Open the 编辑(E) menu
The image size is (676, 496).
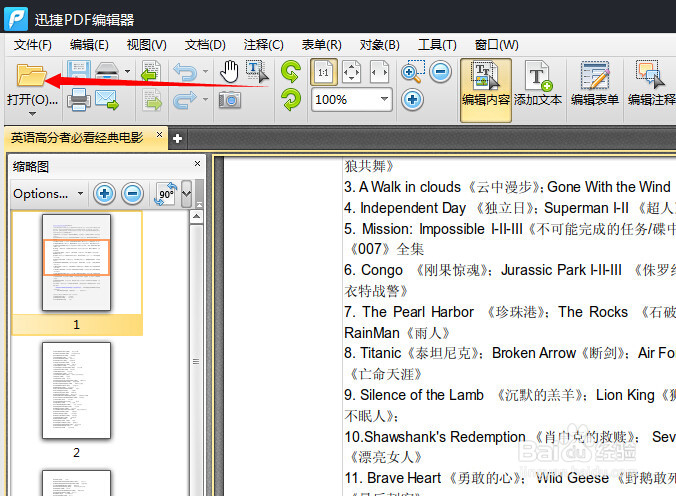(89, 45)
